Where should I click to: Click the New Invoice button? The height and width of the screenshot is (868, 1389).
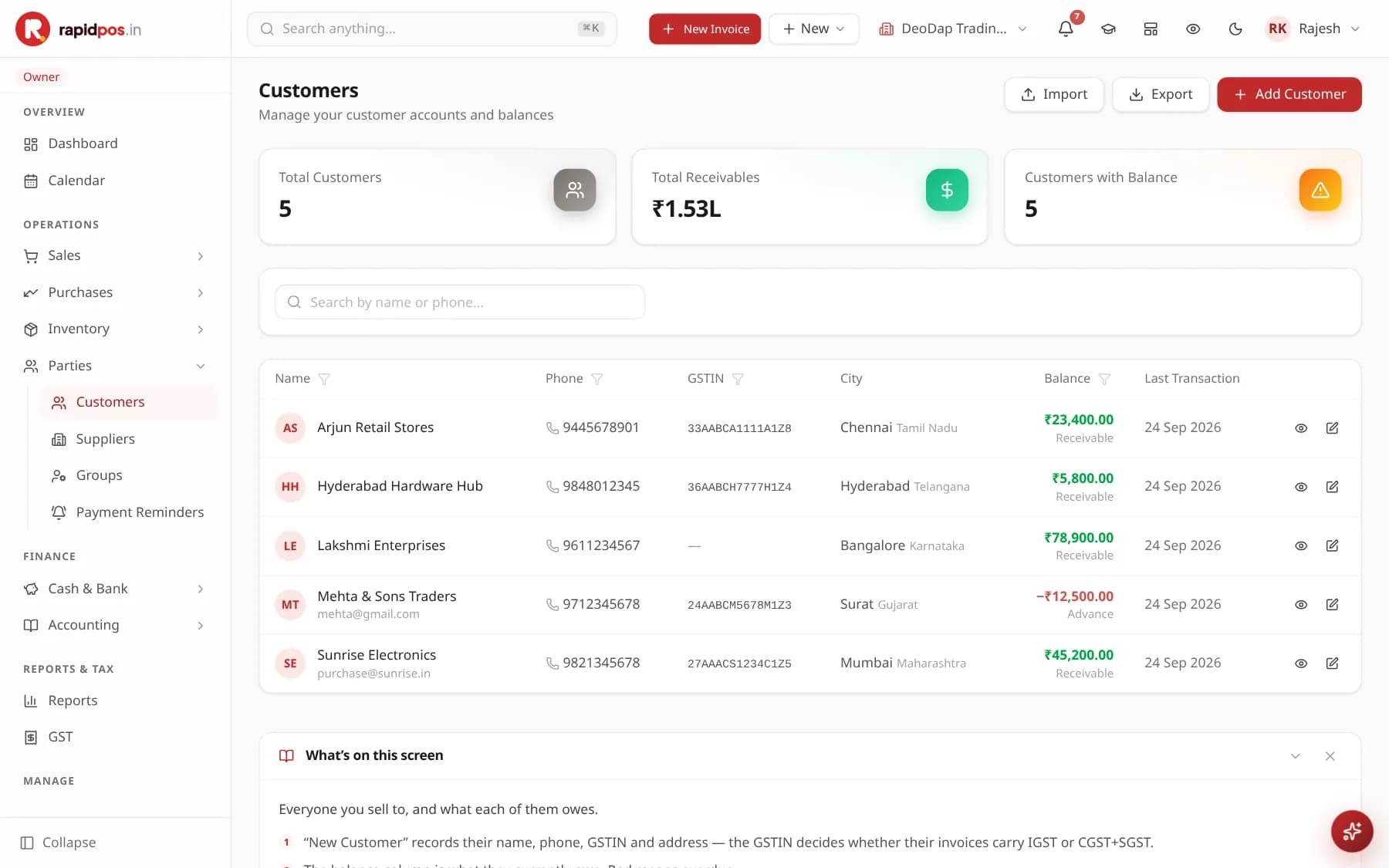point(705,29)
